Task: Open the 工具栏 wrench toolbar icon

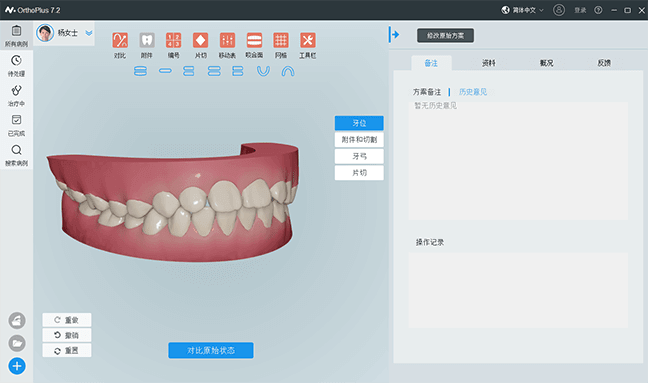Action: [307, 40]
